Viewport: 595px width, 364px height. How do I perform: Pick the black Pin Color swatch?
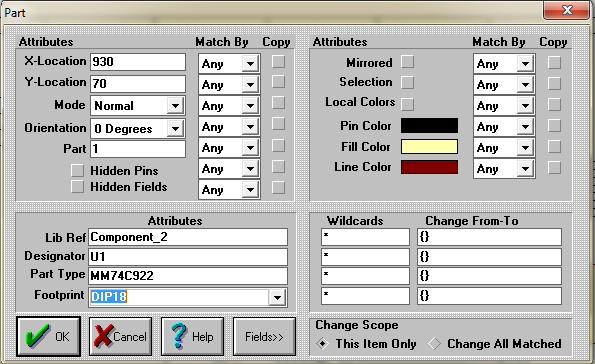coord(429,126)
